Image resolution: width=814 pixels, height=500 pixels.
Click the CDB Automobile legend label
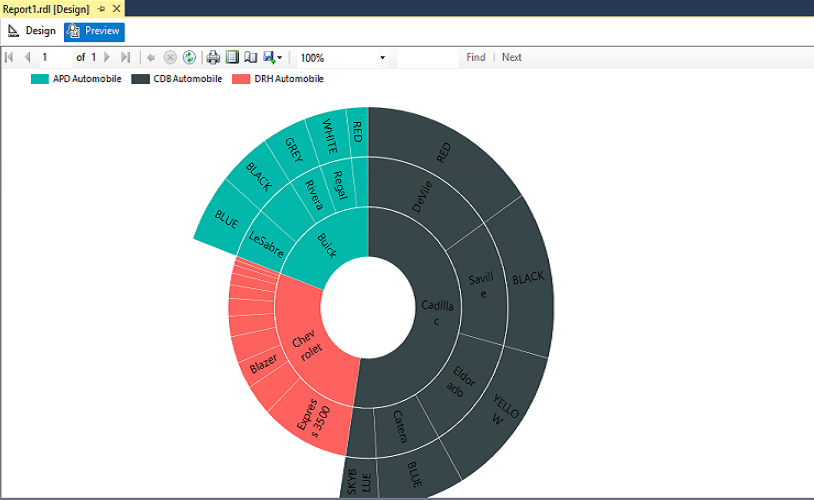[187, 79]
